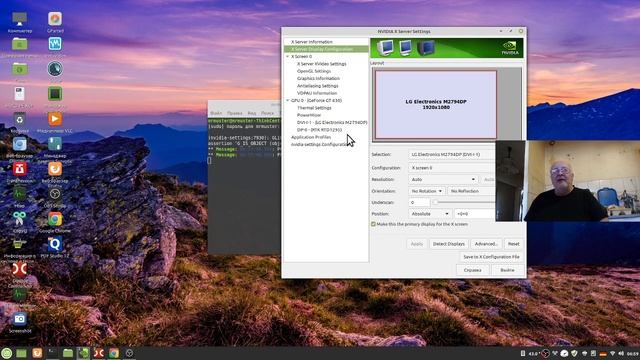This screenshot has height=360, width=640.
Task: Open Application Profiles page
Action: [x=311, y=137]
